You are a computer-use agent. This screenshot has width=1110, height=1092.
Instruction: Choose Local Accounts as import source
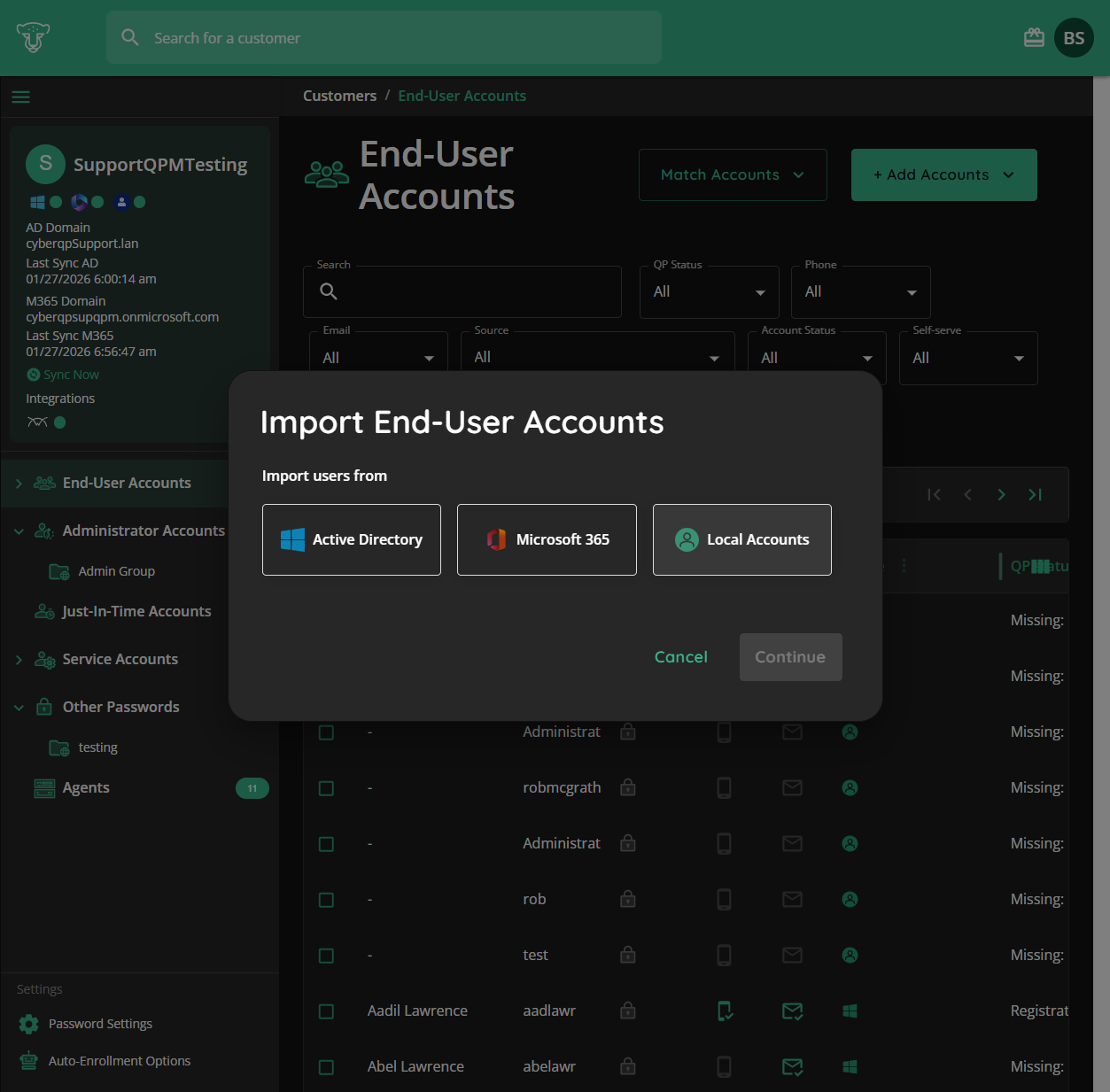click(742, 539)
